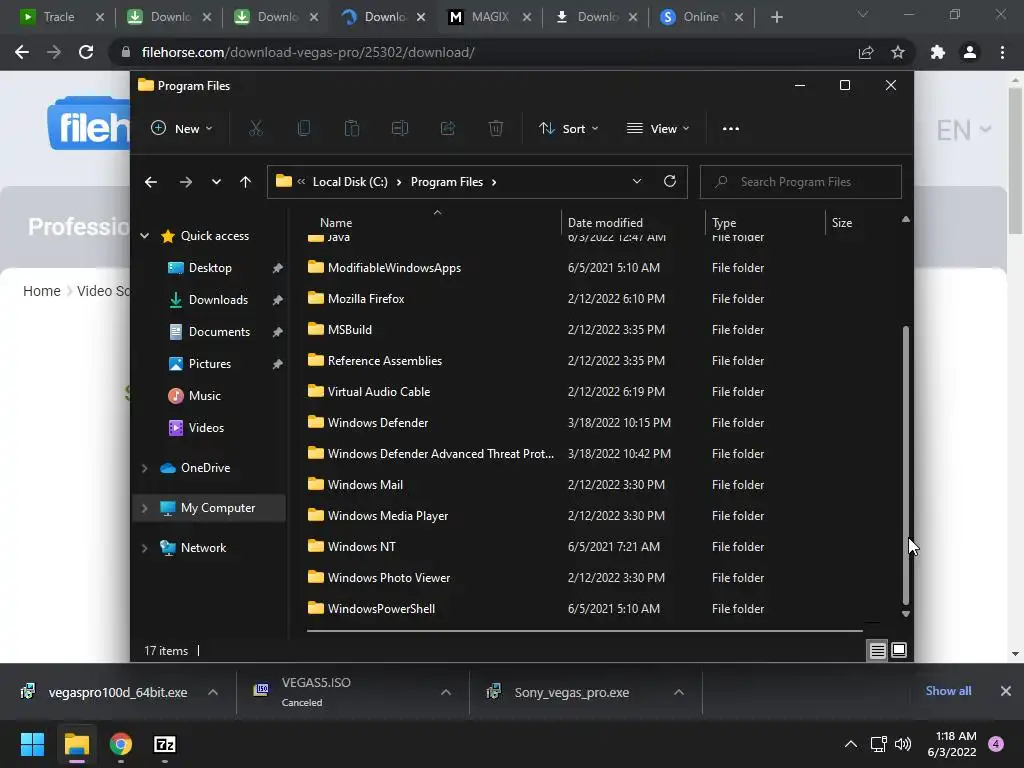This screenshot has width=1024, height=768.
Task: Open 7-Zip from the taskbar
Action: (x=165, y=744)
